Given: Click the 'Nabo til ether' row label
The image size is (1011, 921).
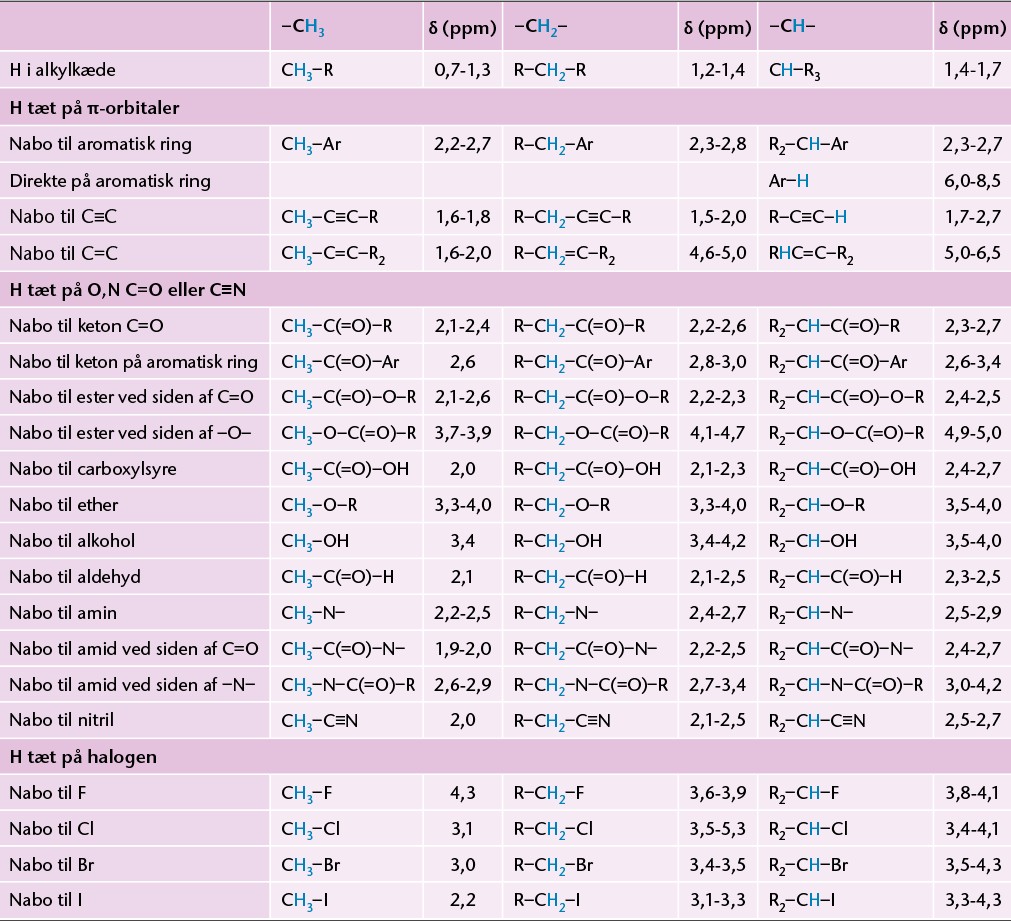Looking at the screenshot, I should [x=64, y=504].
